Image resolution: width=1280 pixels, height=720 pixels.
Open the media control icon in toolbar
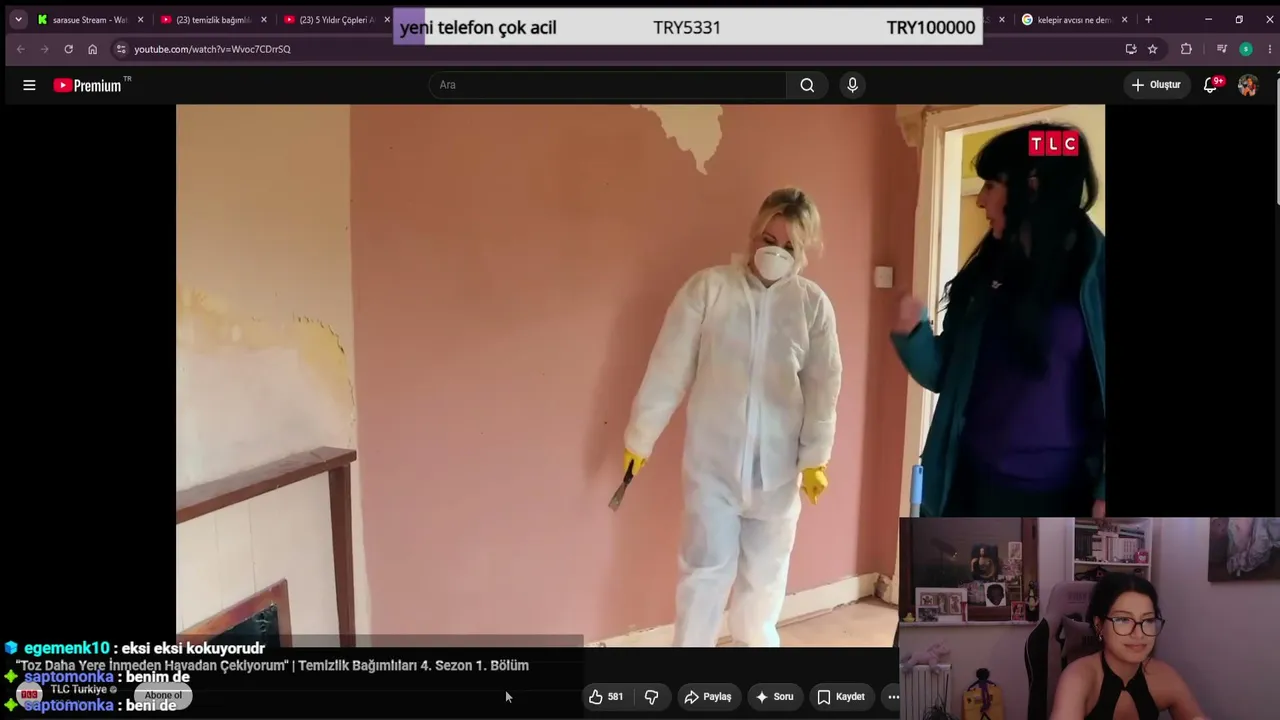click(1221, 49)
